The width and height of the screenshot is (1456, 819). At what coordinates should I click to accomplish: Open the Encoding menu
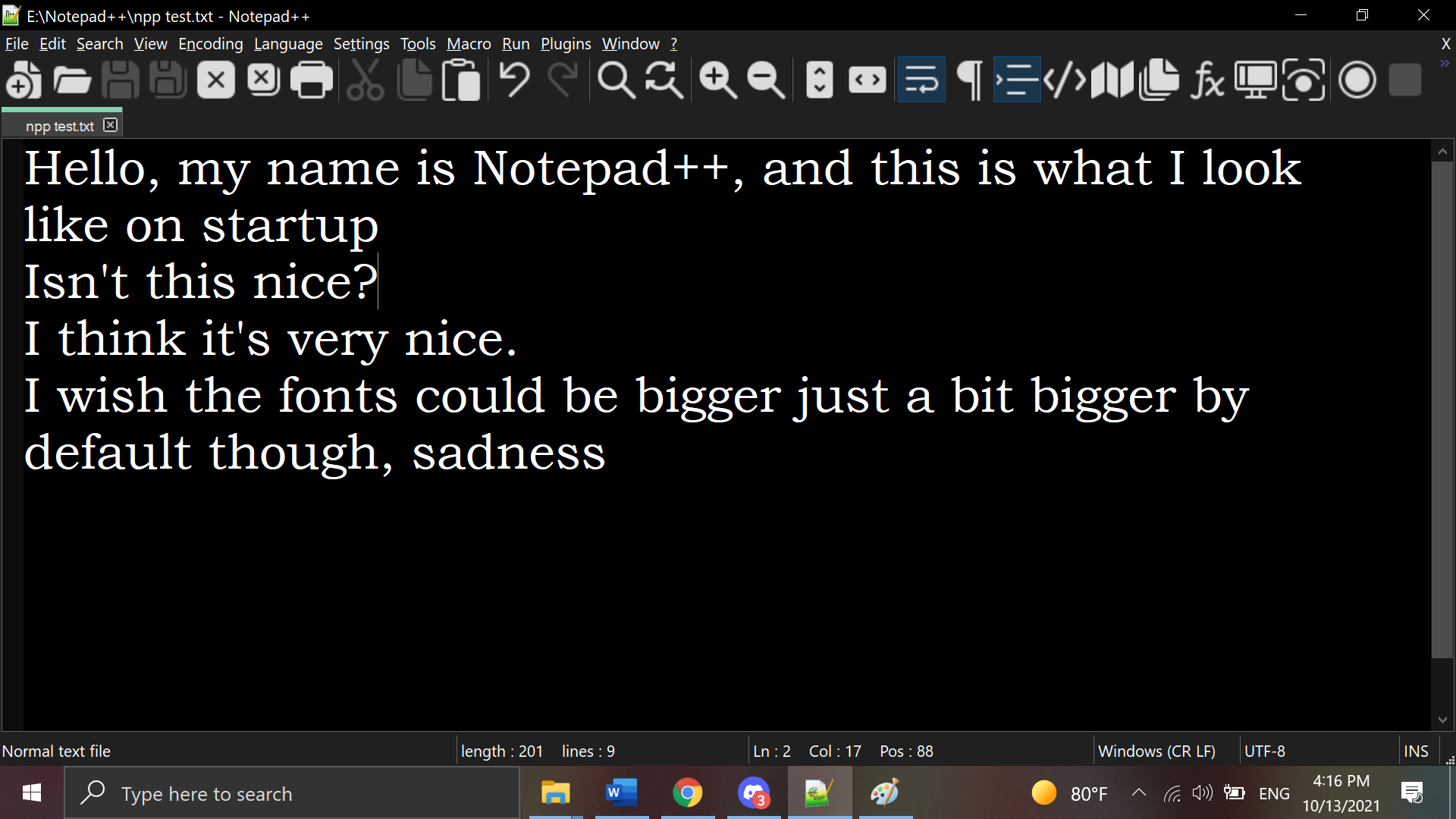click(210, 44)
